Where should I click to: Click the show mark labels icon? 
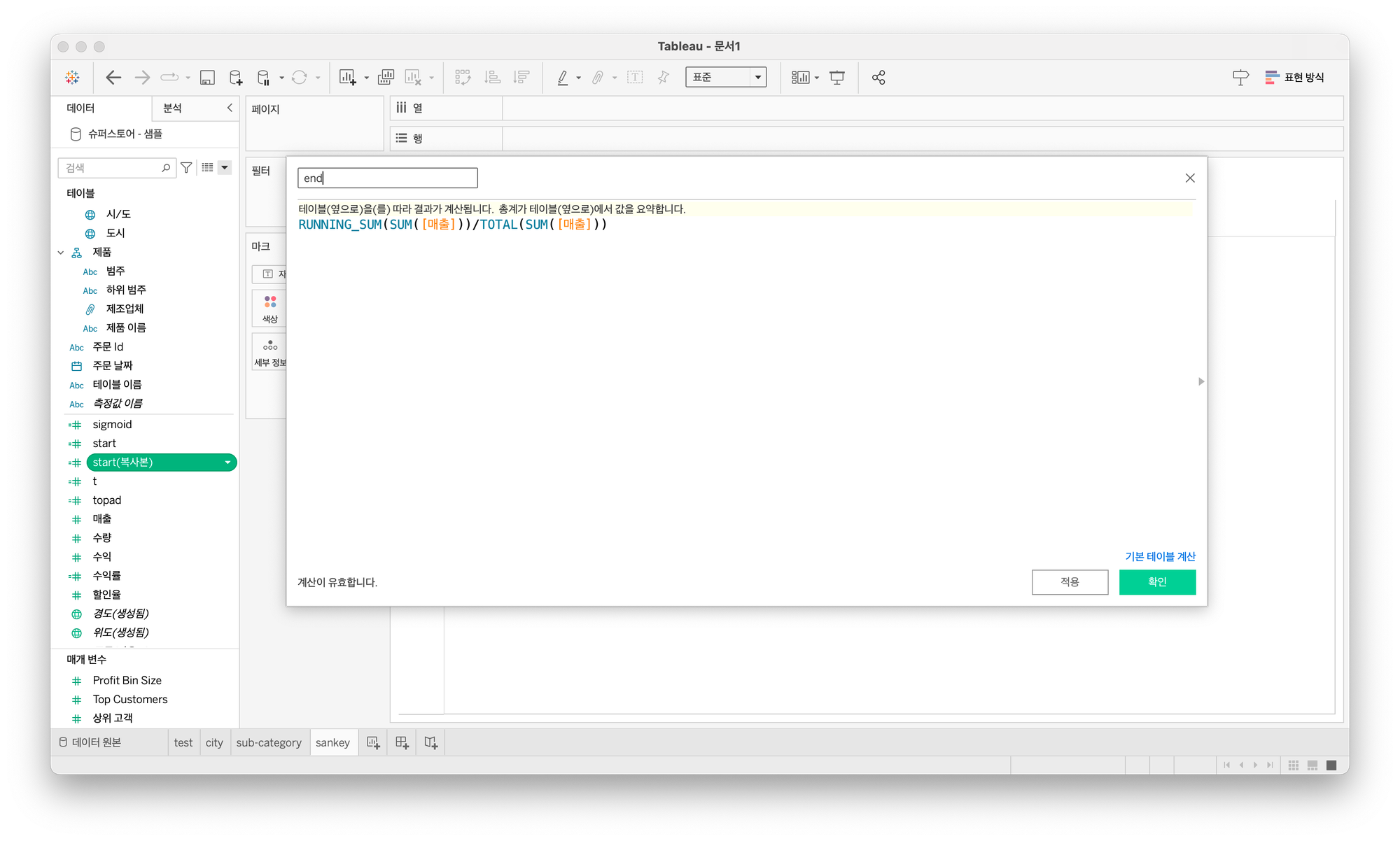point(635,78)
